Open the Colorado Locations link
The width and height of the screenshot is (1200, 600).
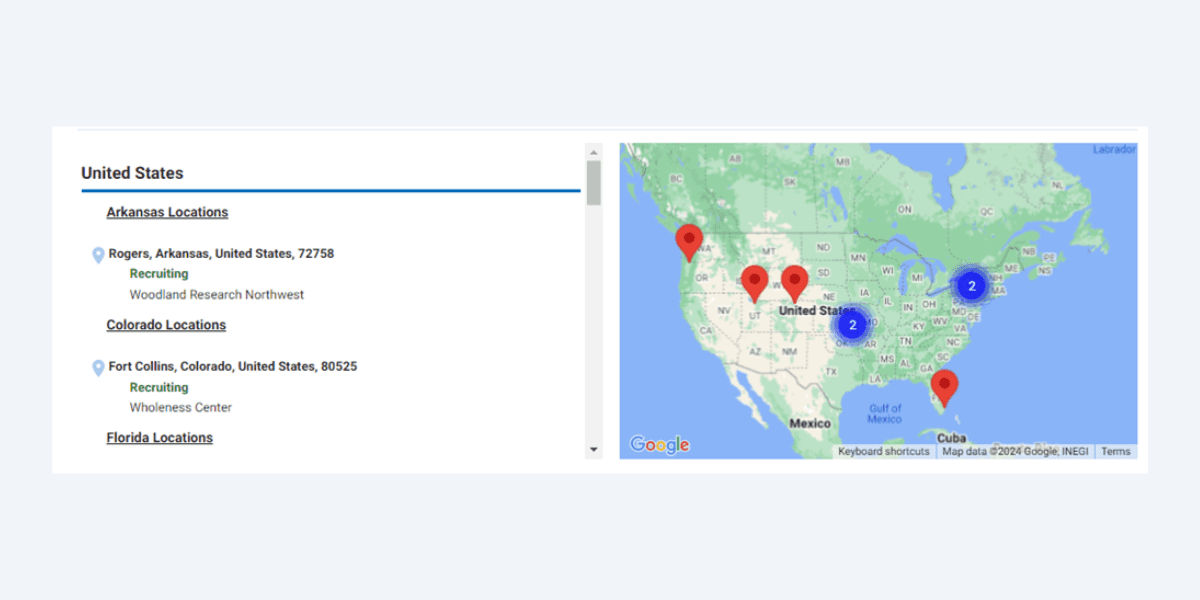point(166,325)
